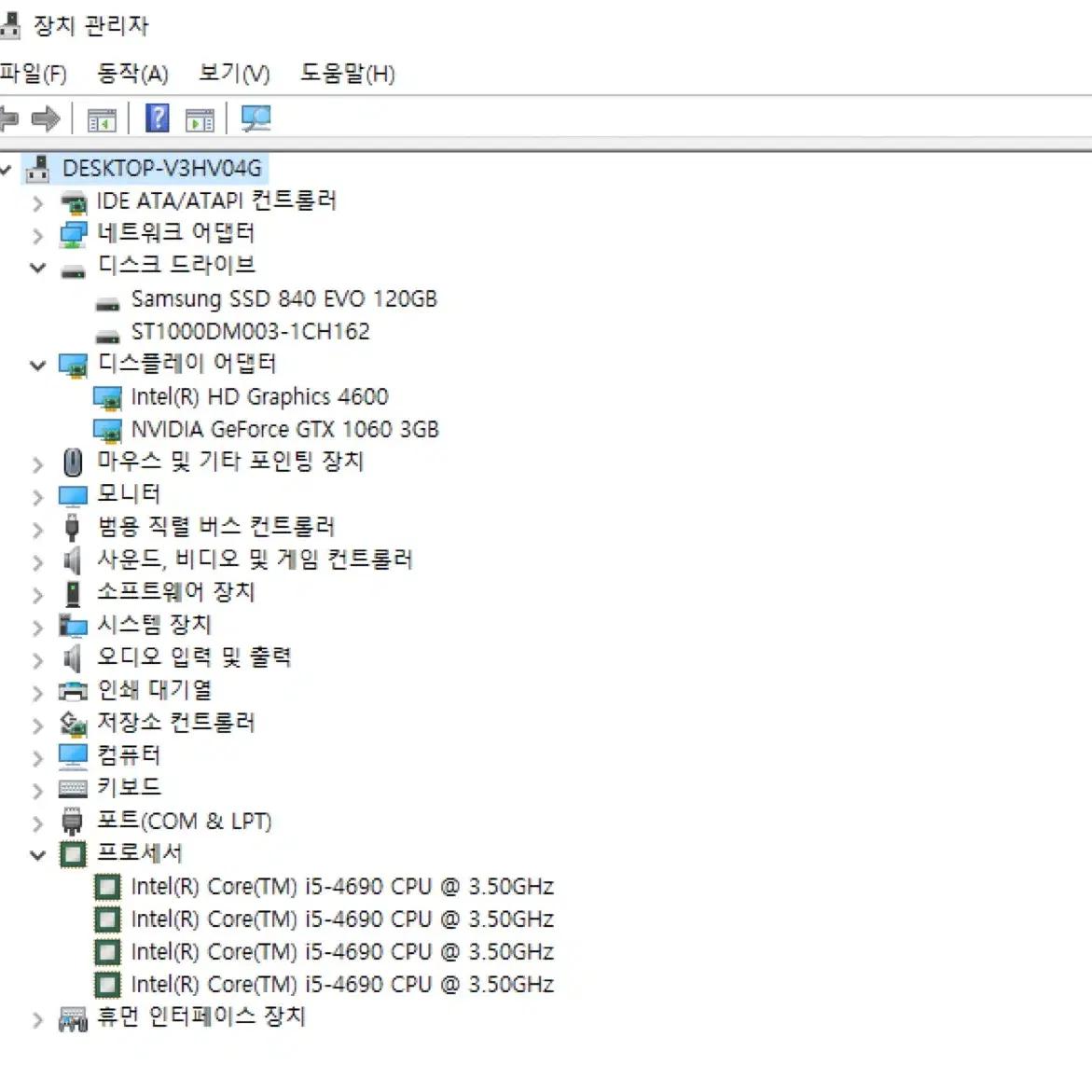The height and width of the screenshot is (1092, 1092).
Task: Select the sound controller speaker icon
Action: (x=72, y=560)
